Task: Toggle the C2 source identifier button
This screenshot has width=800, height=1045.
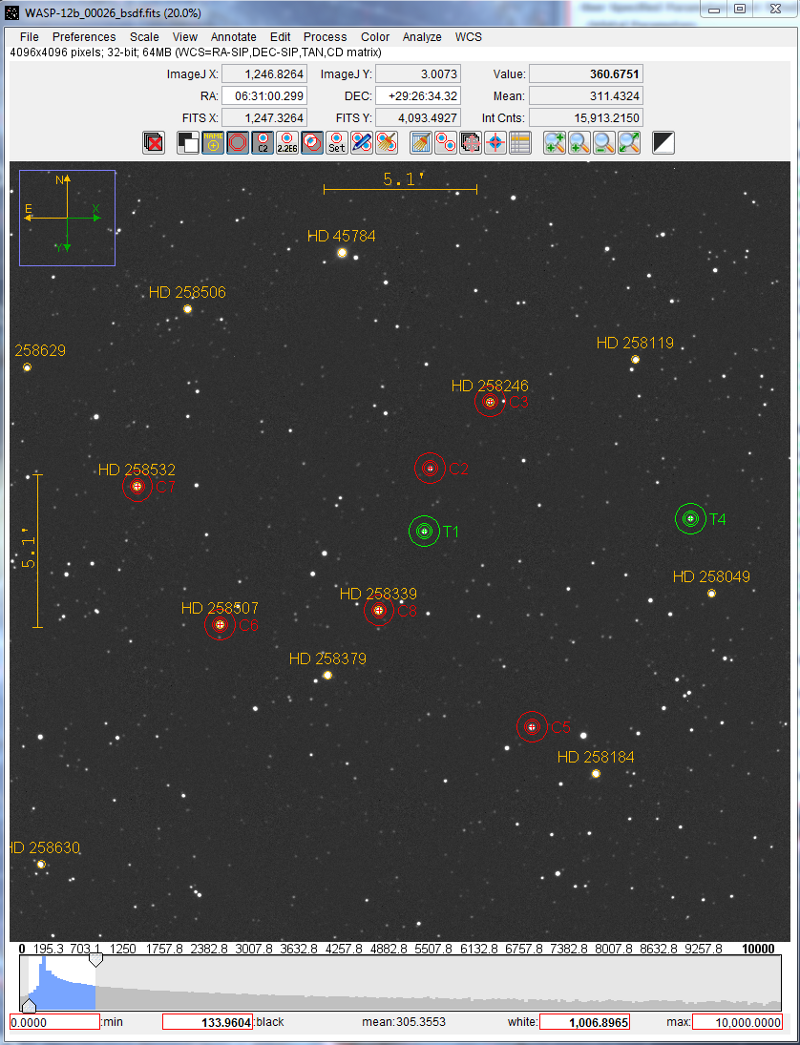Action: tap(263, 143)
